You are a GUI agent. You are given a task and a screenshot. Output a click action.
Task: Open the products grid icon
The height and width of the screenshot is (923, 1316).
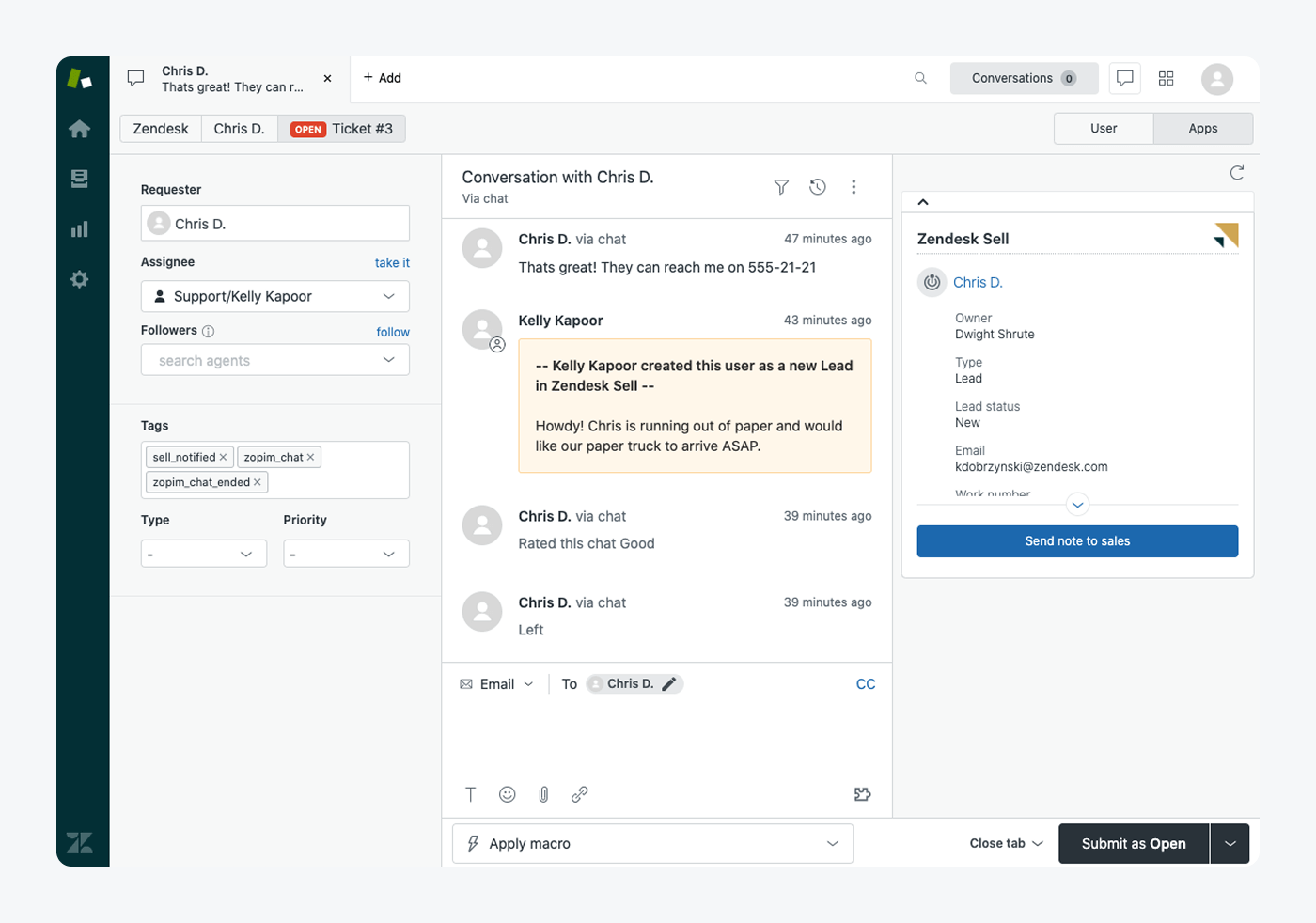[1167, 78]
